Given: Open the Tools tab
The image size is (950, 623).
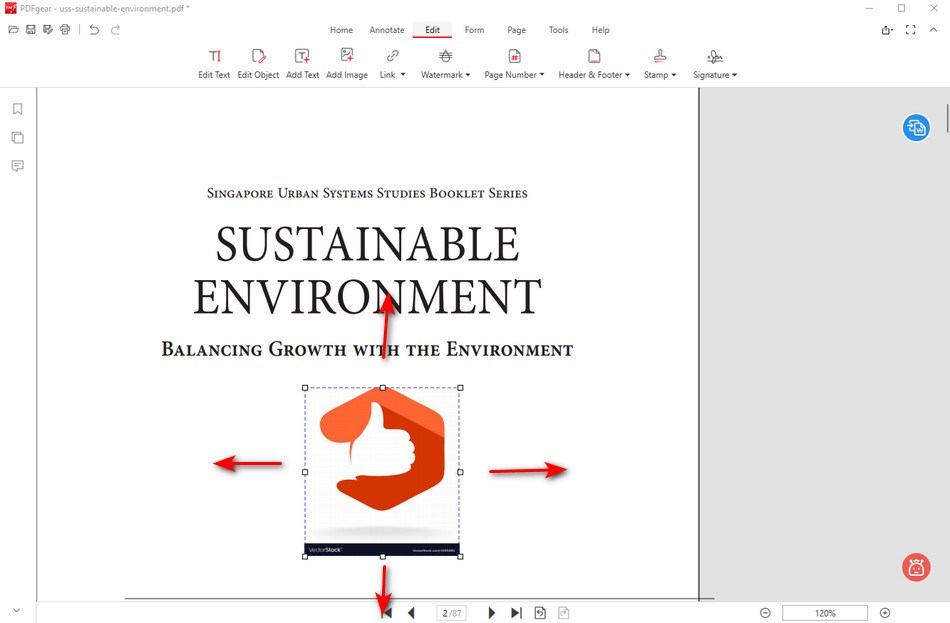Looking at the screenshot, I should tap(558, 30).
